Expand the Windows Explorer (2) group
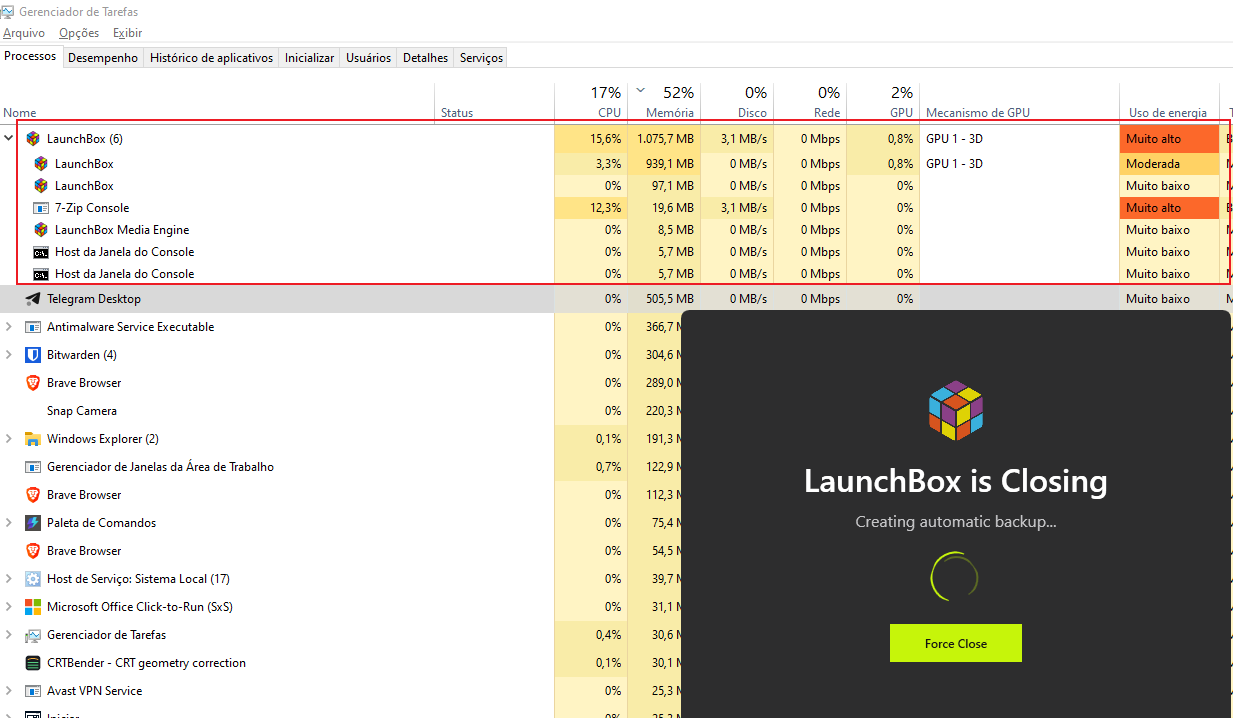 point(9,439)
